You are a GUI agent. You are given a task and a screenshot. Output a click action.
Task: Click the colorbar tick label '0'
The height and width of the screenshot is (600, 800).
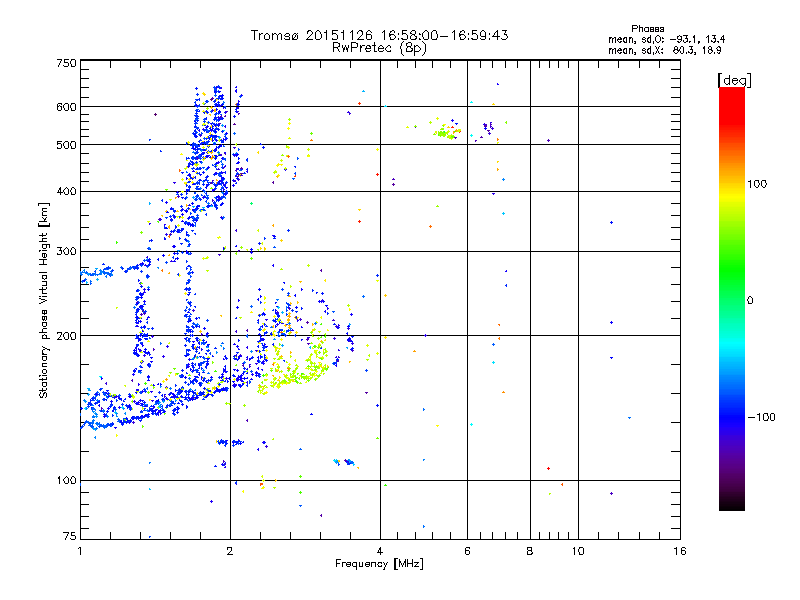pos(750,300)
